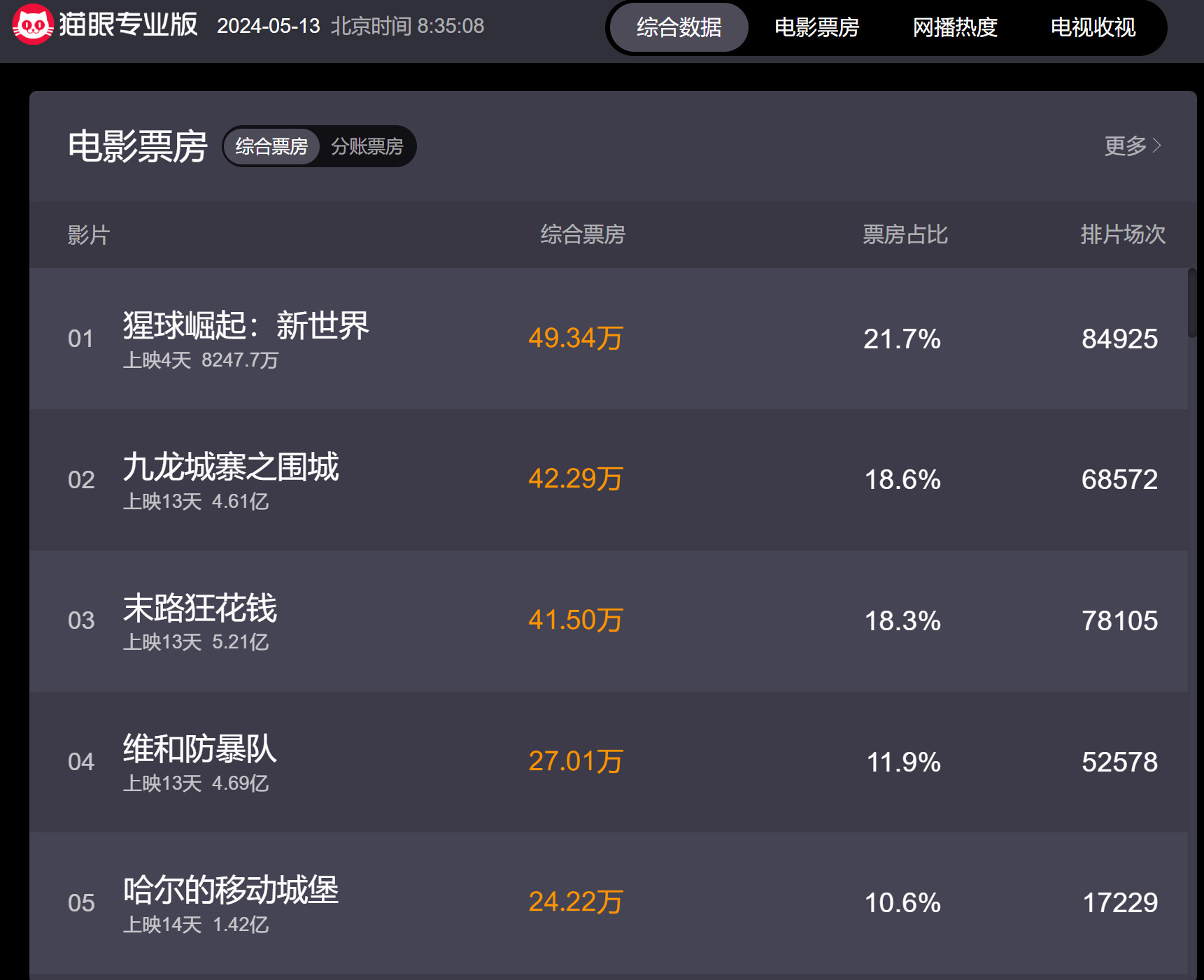
Task: Click the 更多 link
Action: point(1125,145)
